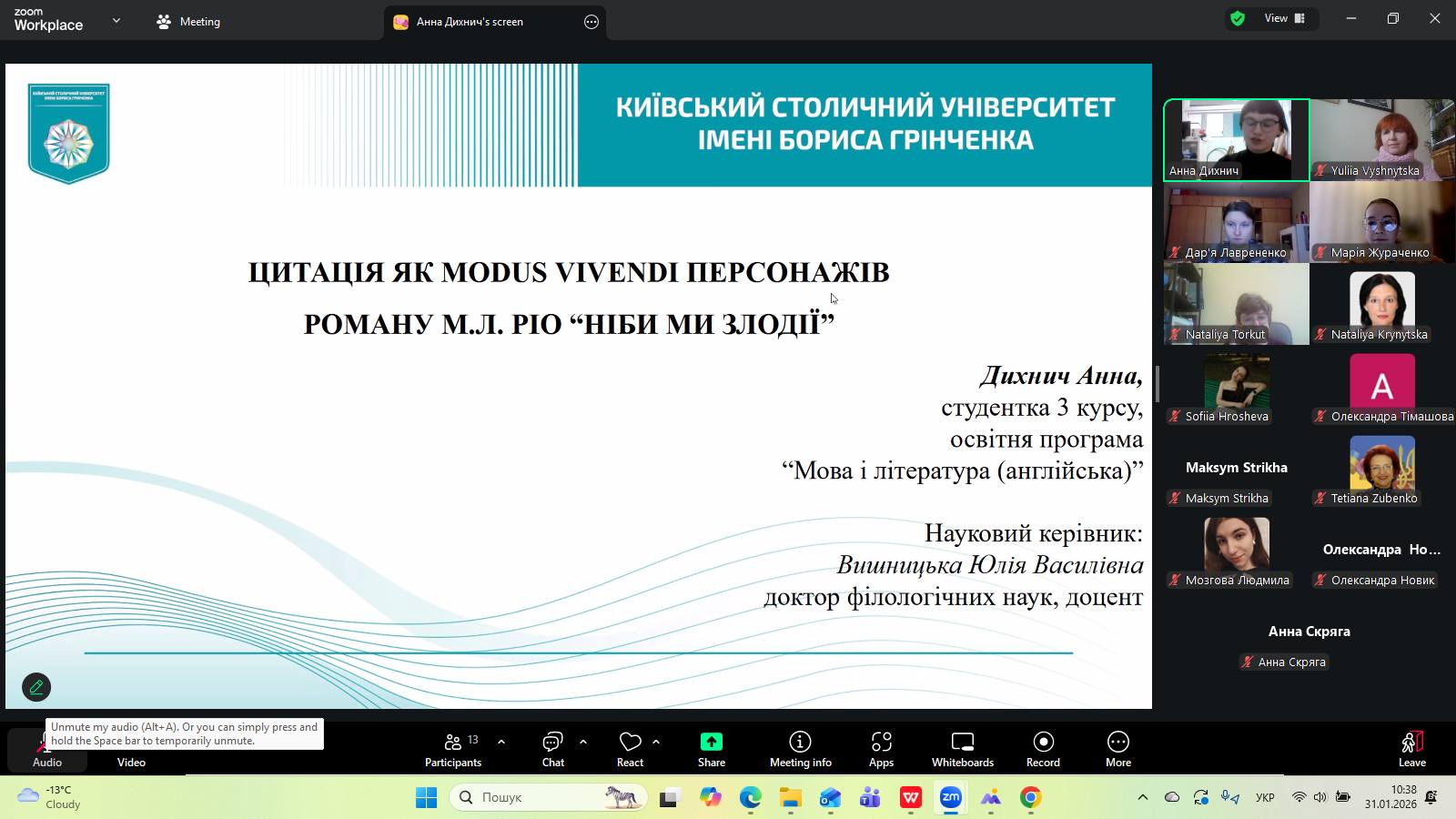The image size is (1456, 819).
Task: Click the green Share screen icon
Action: [x=712, y=743]
